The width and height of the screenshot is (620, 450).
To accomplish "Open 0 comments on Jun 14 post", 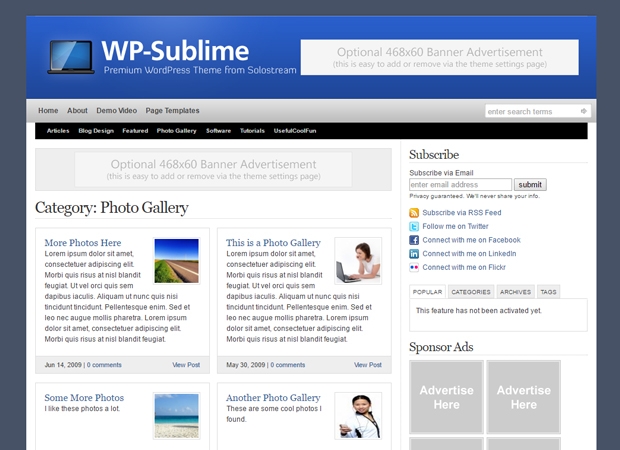I will pos(104,365).
